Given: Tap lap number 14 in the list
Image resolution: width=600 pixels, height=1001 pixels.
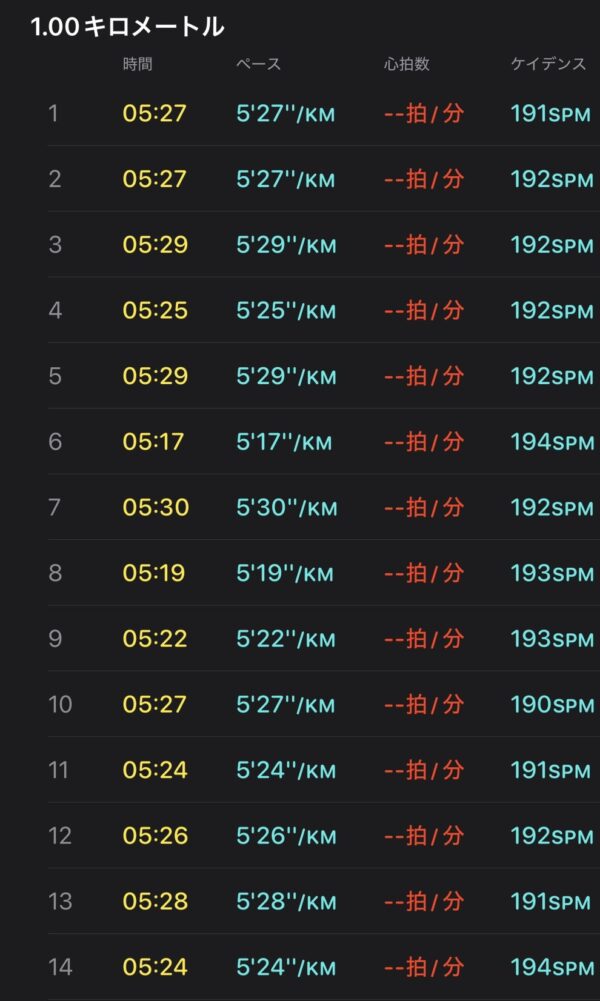Looking at the screenshot, I should click(x=60, y=967).
